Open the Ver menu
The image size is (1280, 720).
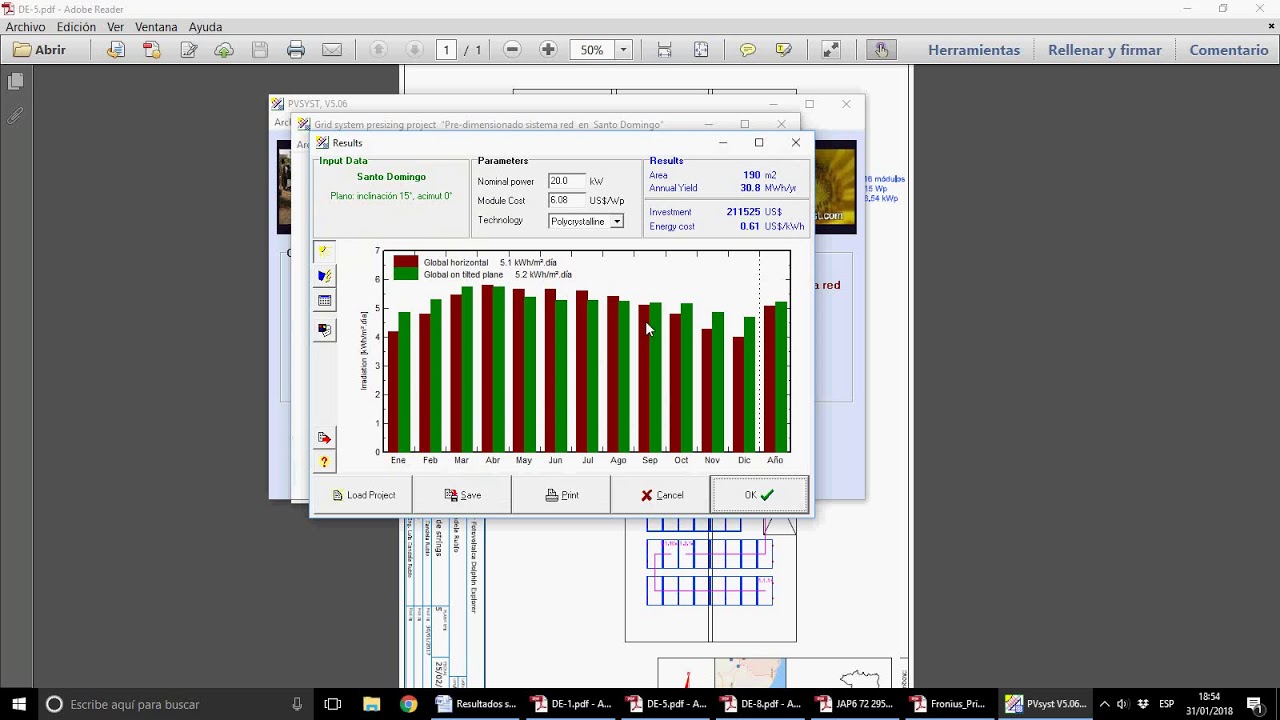click(116, 27)
